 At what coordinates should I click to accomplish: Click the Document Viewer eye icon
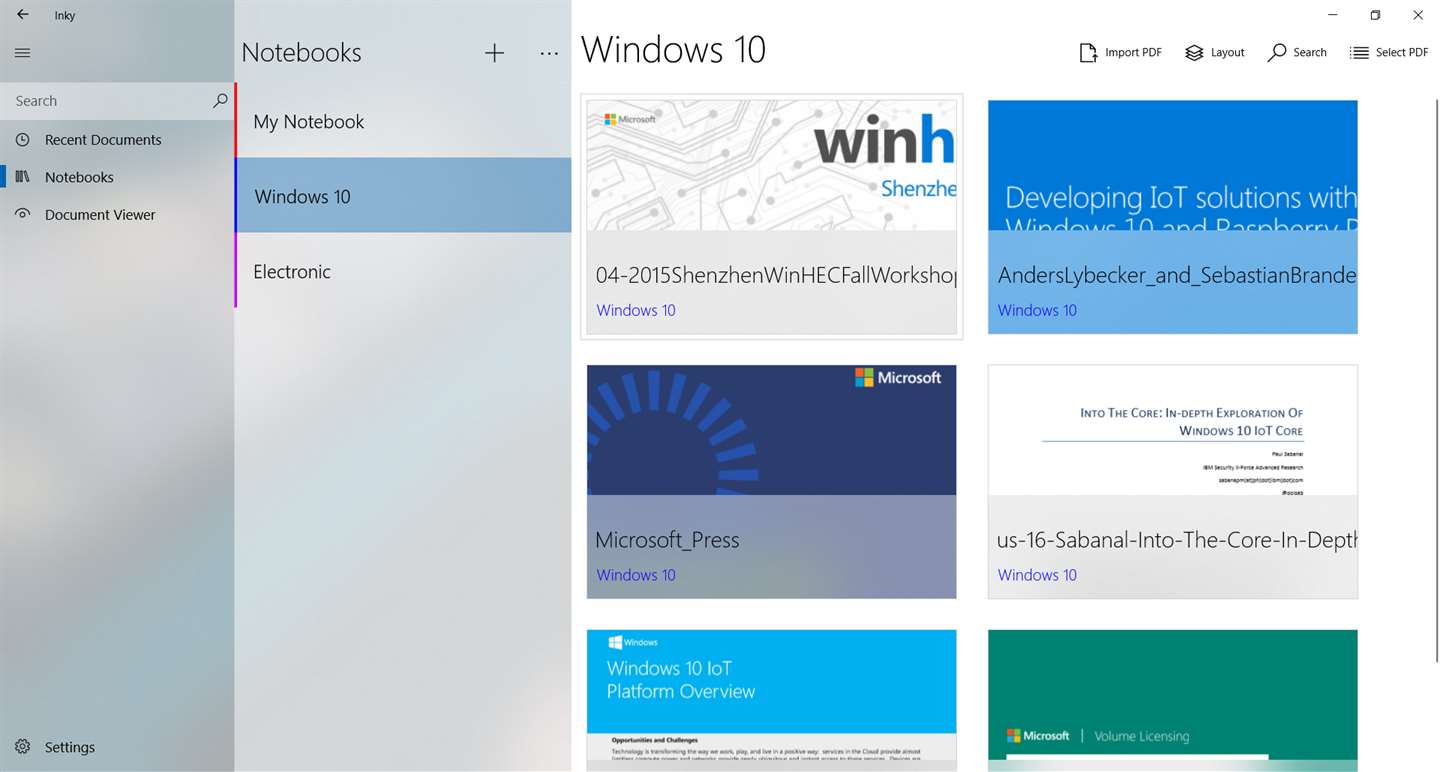pyautogui.click(x=22, y=214)
